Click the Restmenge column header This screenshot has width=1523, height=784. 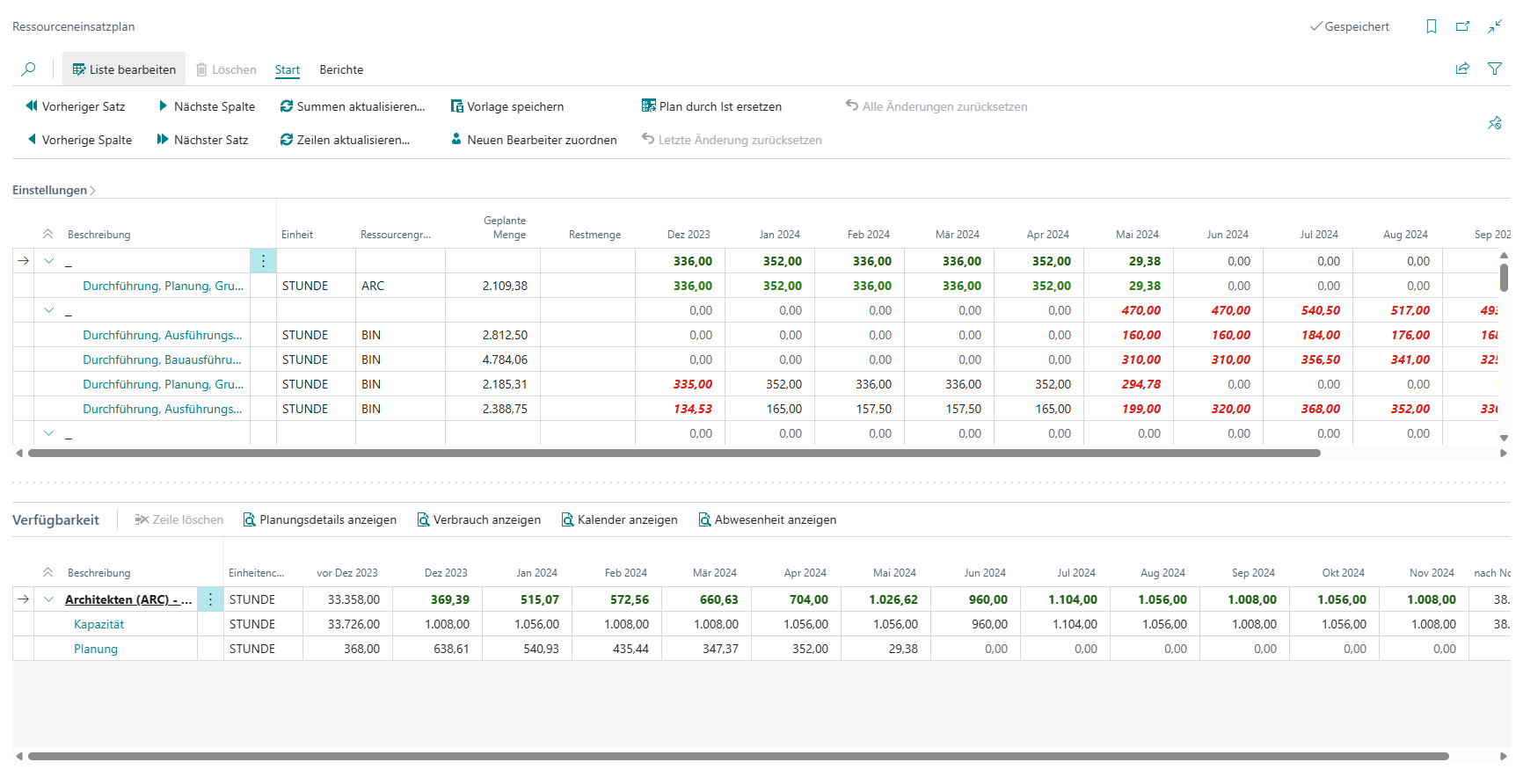click(594, 235)
